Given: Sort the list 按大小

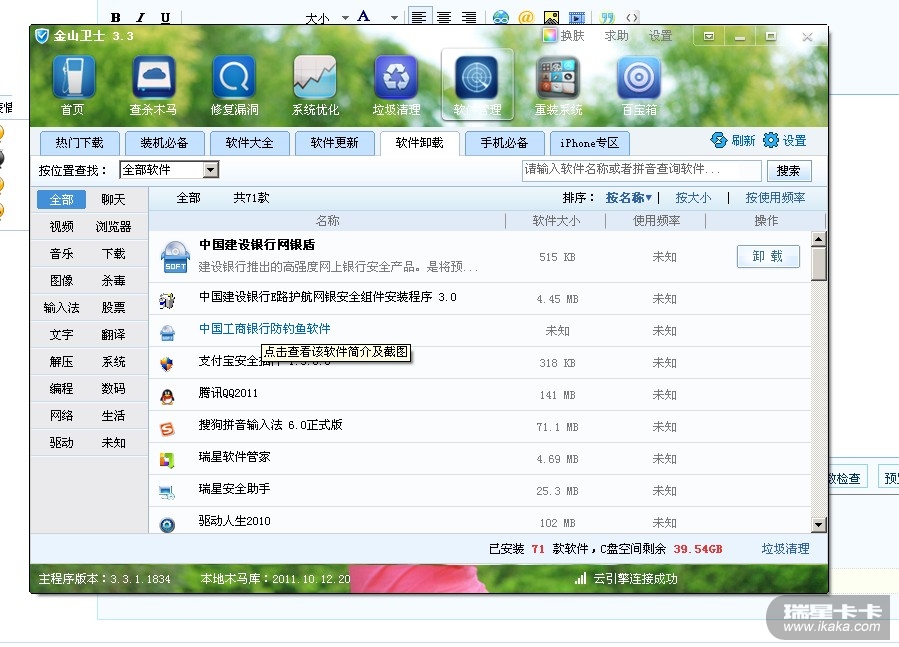Looking at the screenshot, I should [x=693, y=198].
